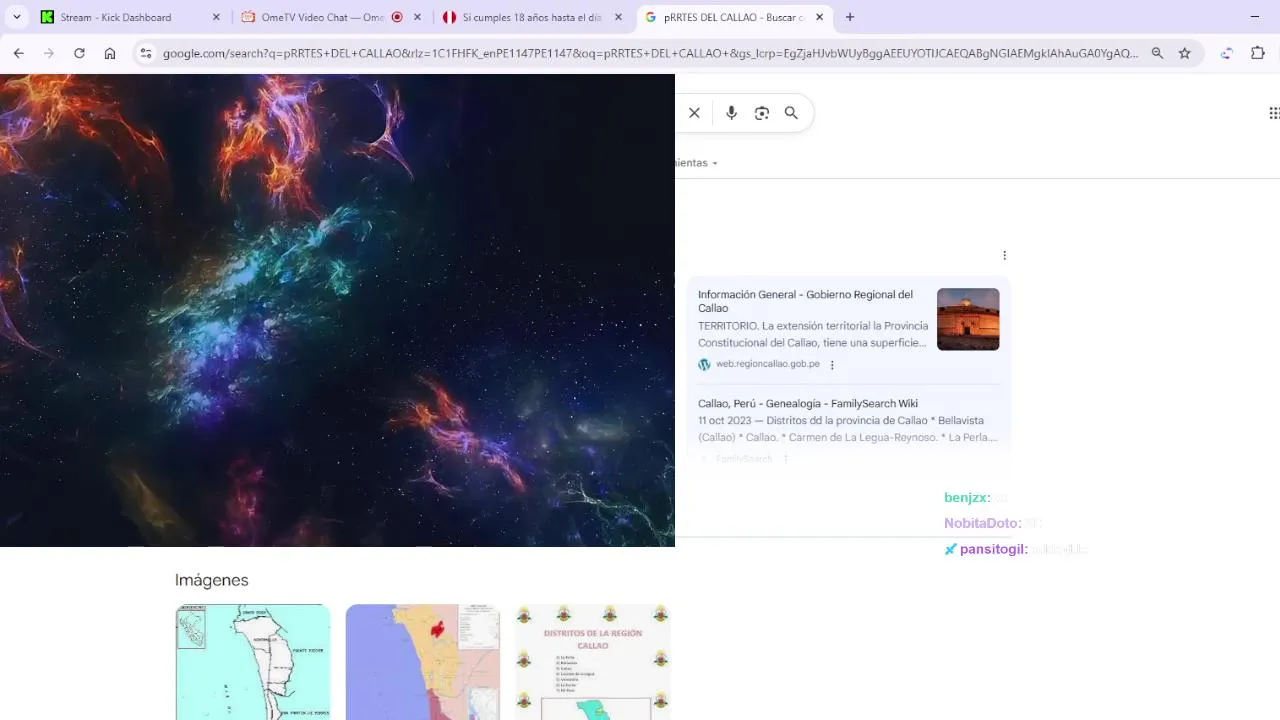Close the Stream - Kick Dashboard tab
The width and height of the screenshot is (1280, 720).
click(216, 17)
